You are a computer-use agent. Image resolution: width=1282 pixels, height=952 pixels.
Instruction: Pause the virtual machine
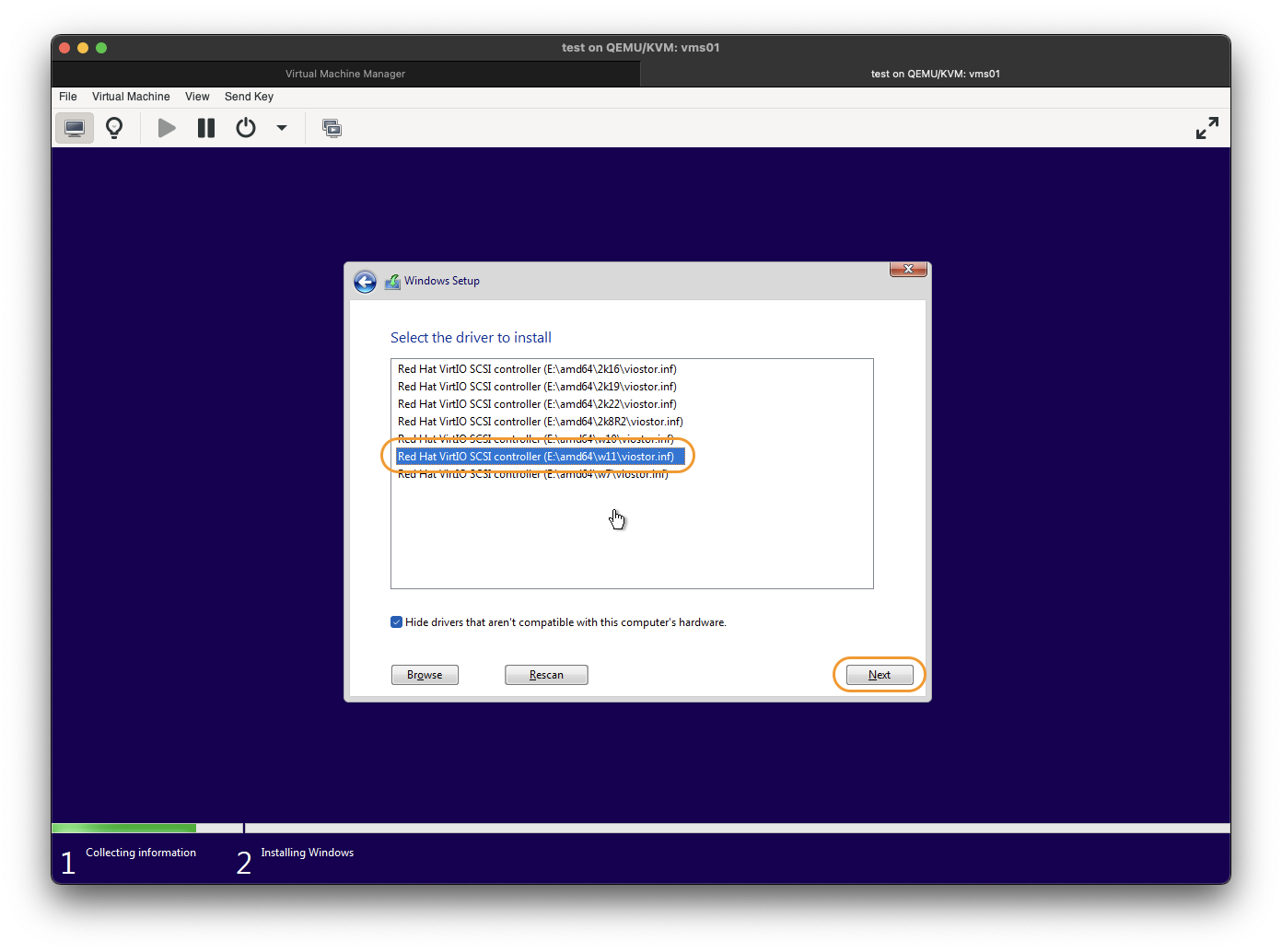206,128
